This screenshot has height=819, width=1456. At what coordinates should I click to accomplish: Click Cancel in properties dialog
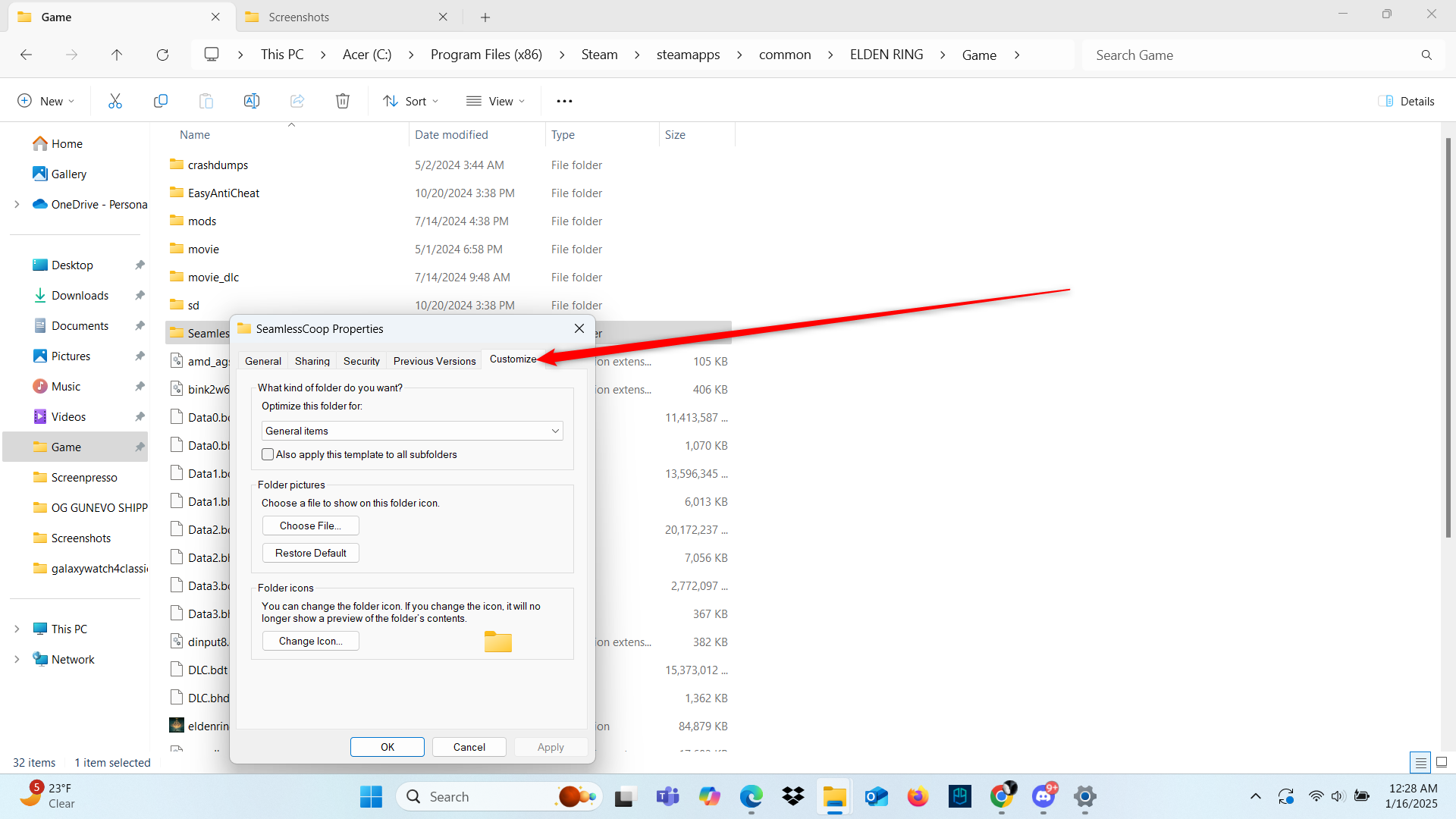469,747
